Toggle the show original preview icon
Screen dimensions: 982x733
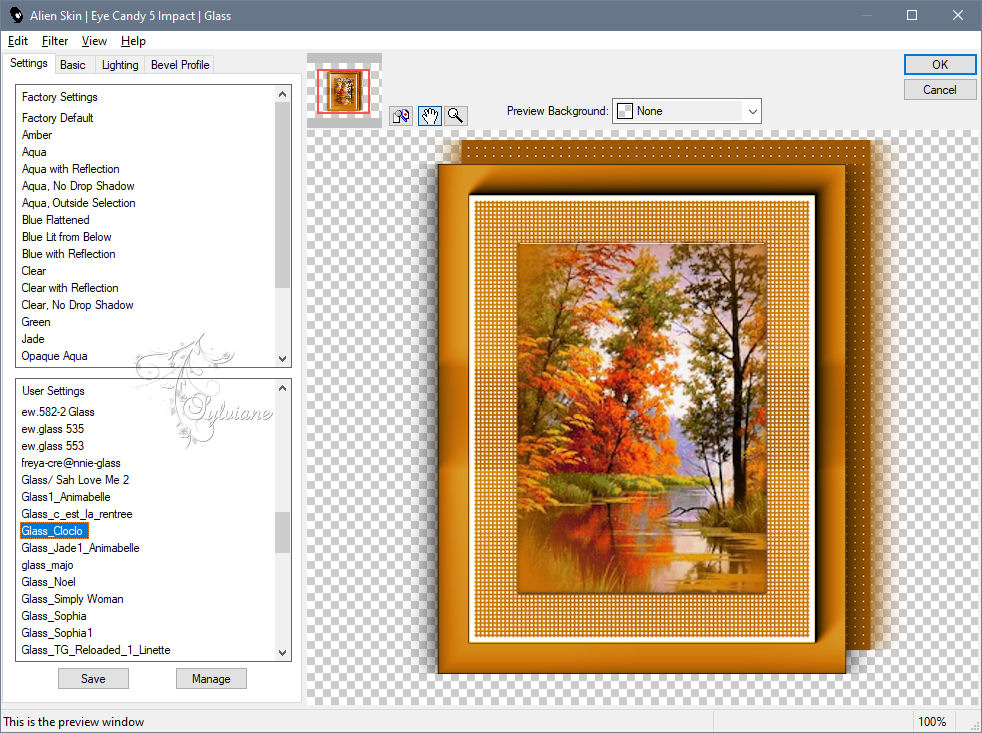(401, 116)
